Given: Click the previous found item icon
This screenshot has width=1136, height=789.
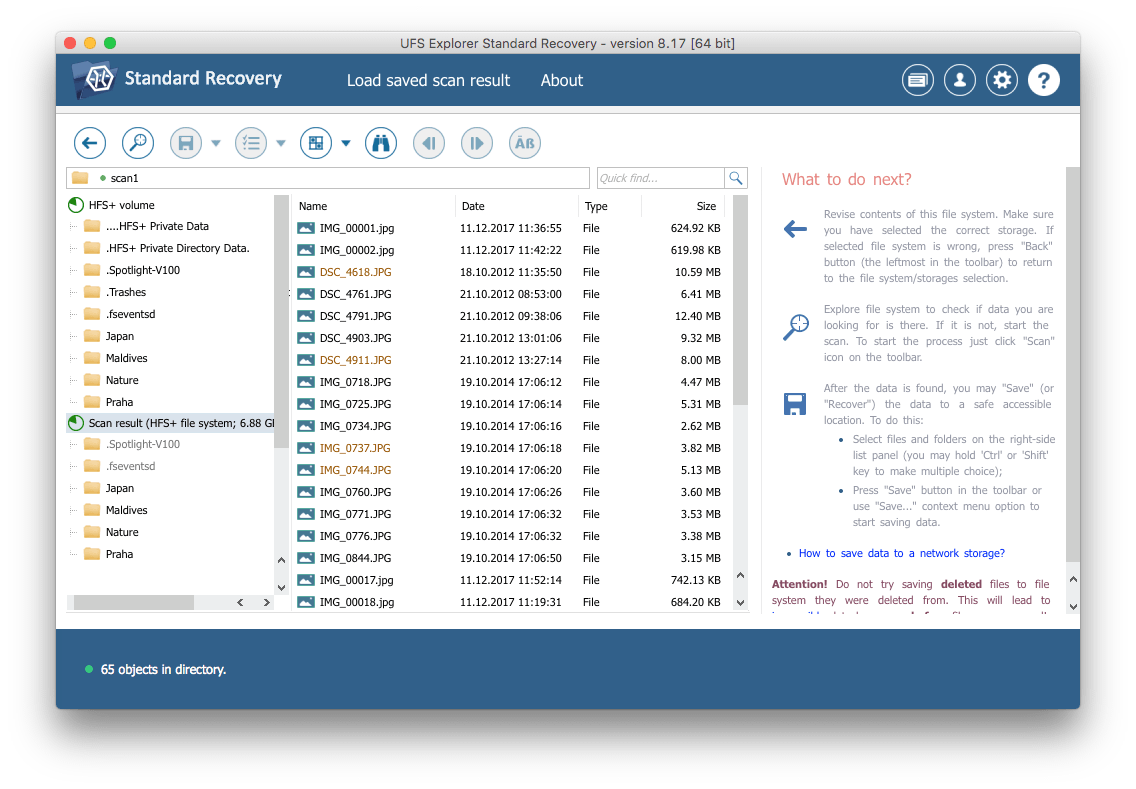Looking at the screenshot, I should click(429, 143).
